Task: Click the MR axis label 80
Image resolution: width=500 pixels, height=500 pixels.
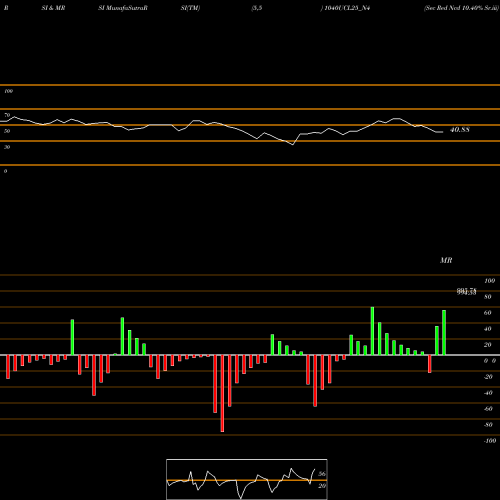Action: [x=488, y=297]
